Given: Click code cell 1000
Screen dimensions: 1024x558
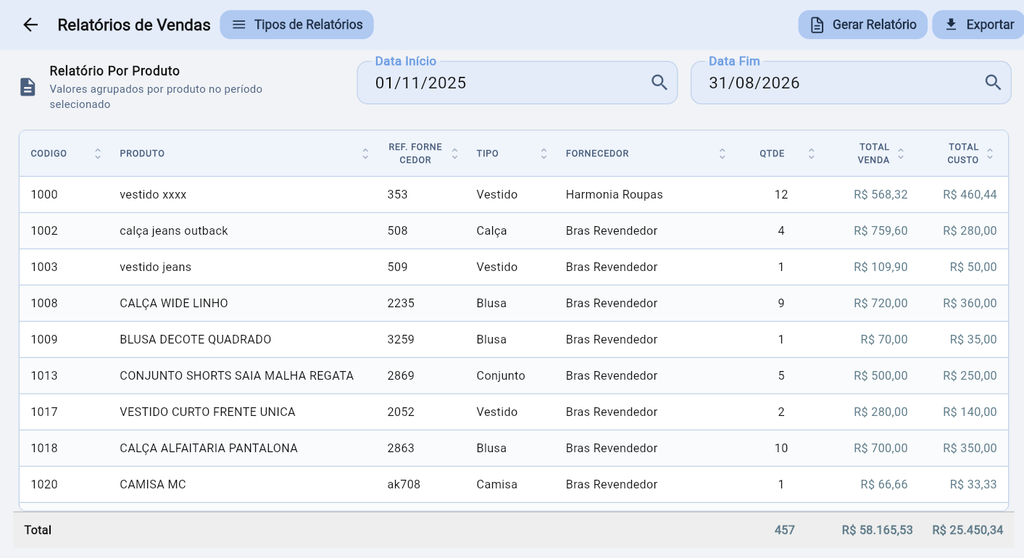Looking at the screenshot, I should [44, 195].
